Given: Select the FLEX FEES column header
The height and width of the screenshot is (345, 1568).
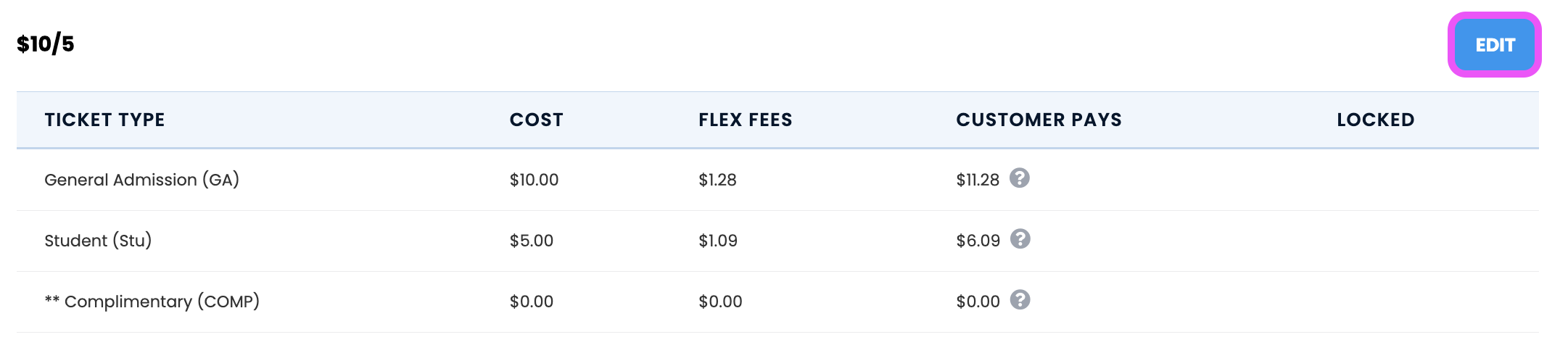Looking at the screenshot, I should click(x=746, y=120).
